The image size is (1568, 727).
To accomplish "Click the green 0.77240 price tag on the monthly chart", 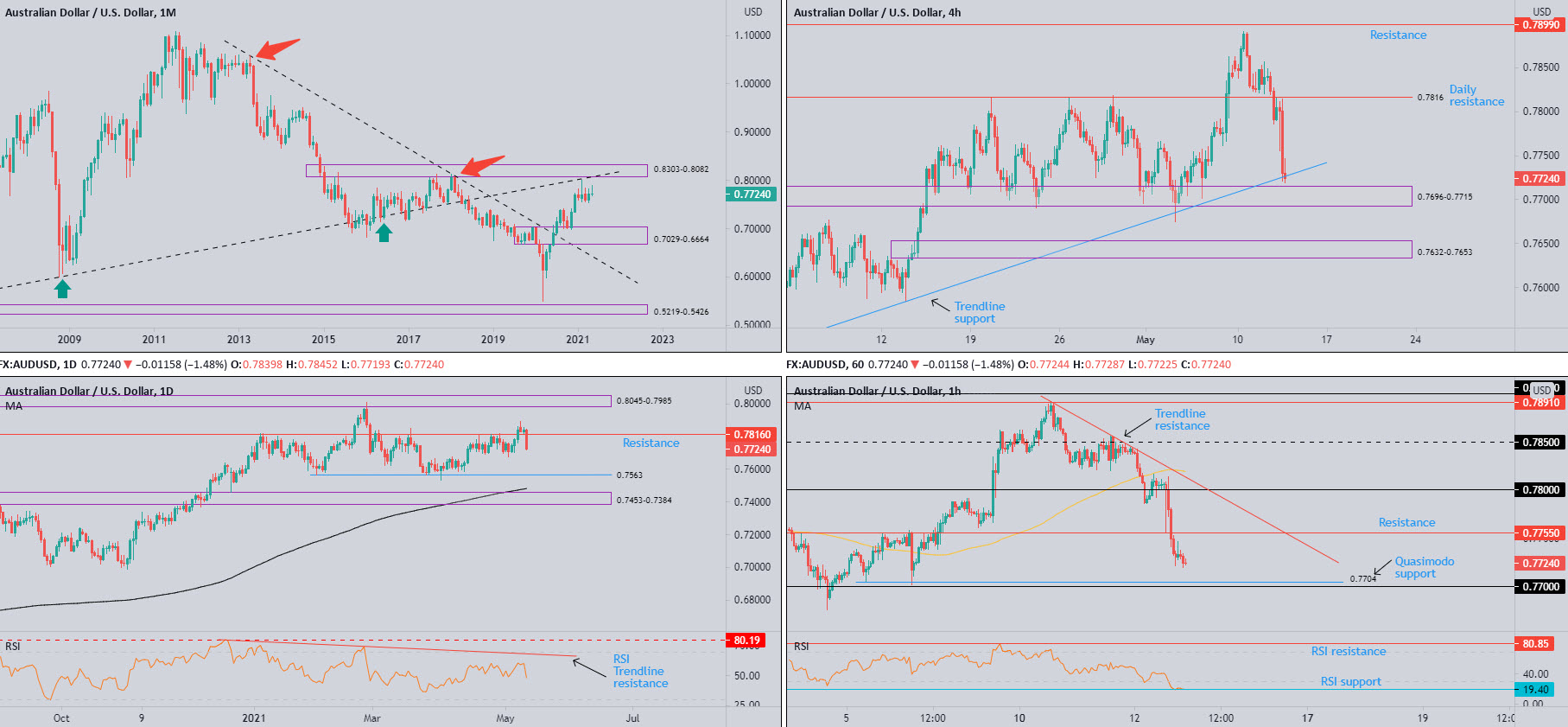I will [752, 195].
